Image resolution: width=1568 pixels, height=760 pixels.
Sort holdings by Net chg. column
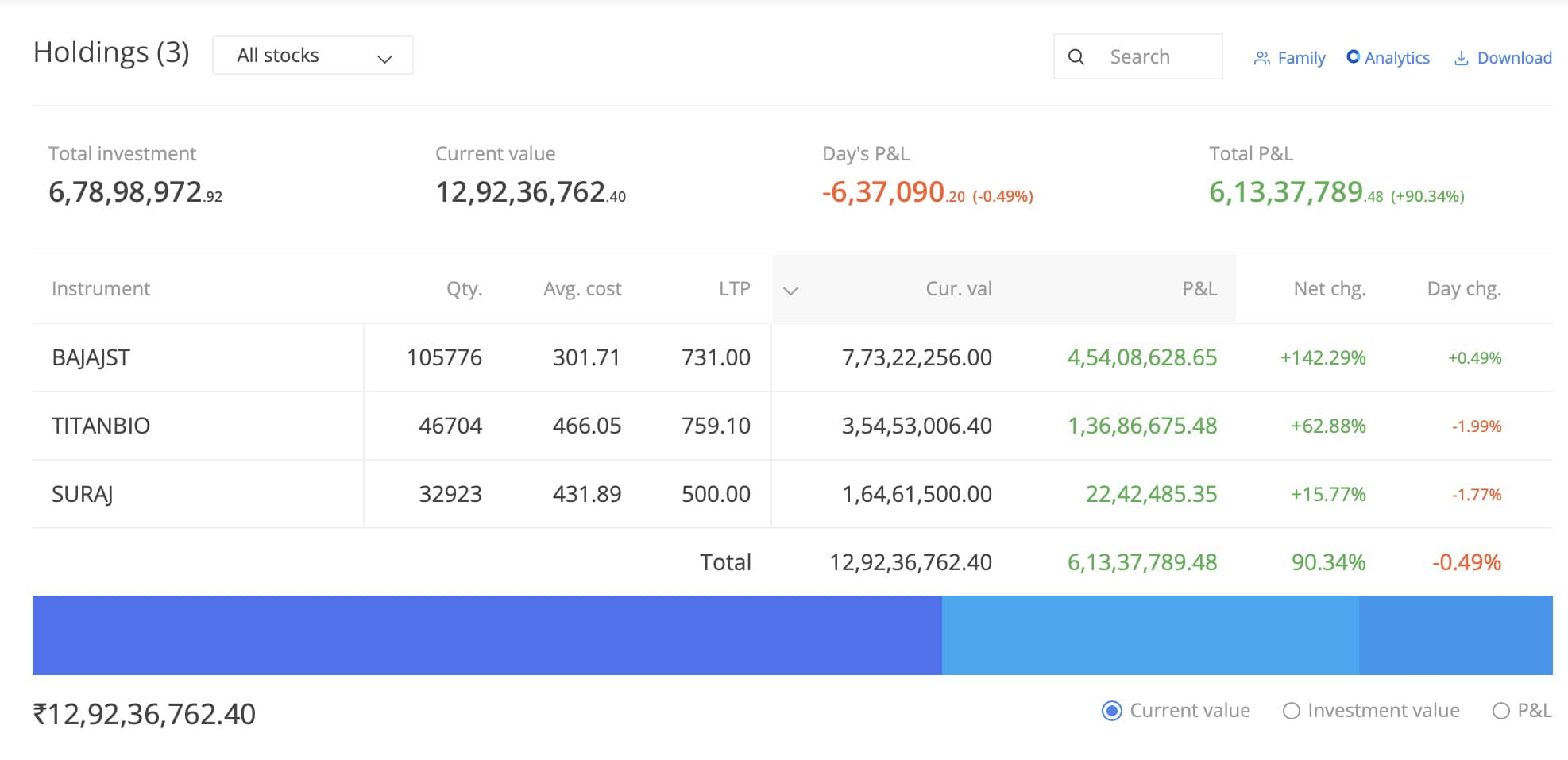click(1329, 289)
